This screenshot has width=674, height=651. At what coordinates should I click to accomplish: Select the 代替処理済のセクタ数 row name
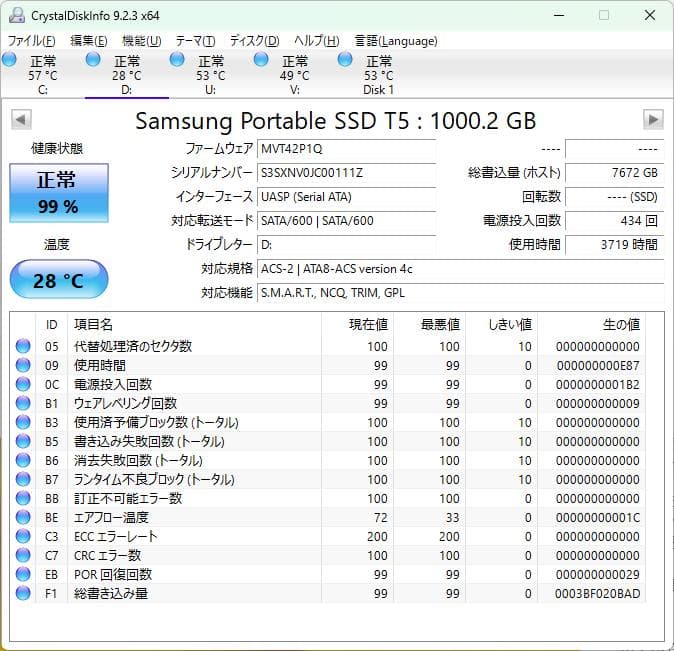(133, 346)
